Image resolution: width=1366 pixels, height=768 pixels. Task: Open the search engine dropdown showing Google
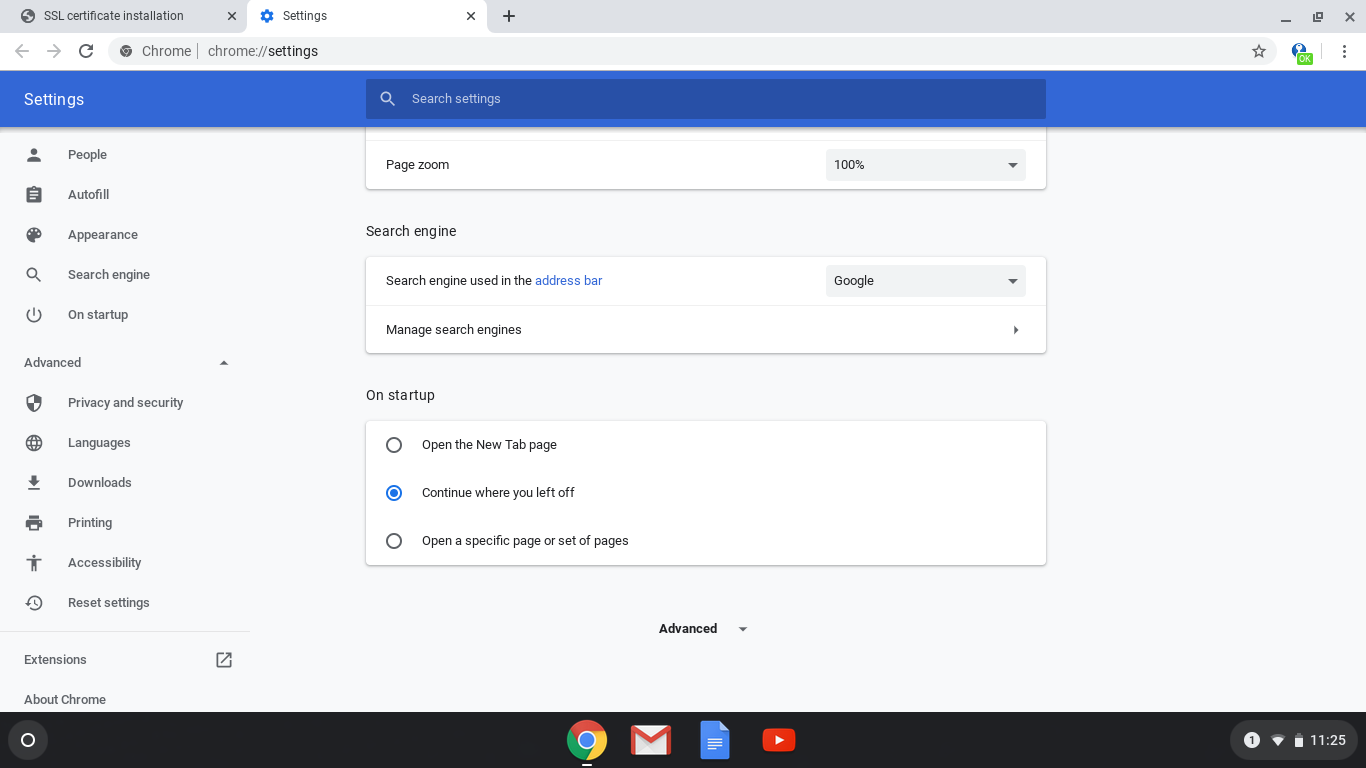point(925,281)
